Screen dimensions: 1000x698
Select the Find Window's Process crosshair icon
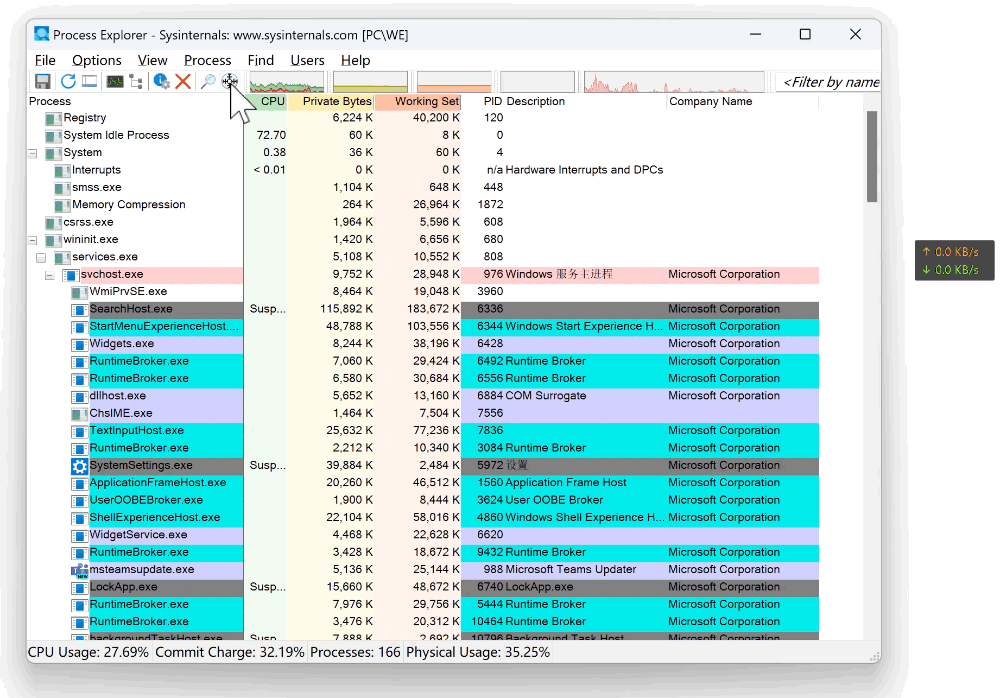(x=230, y=81)
